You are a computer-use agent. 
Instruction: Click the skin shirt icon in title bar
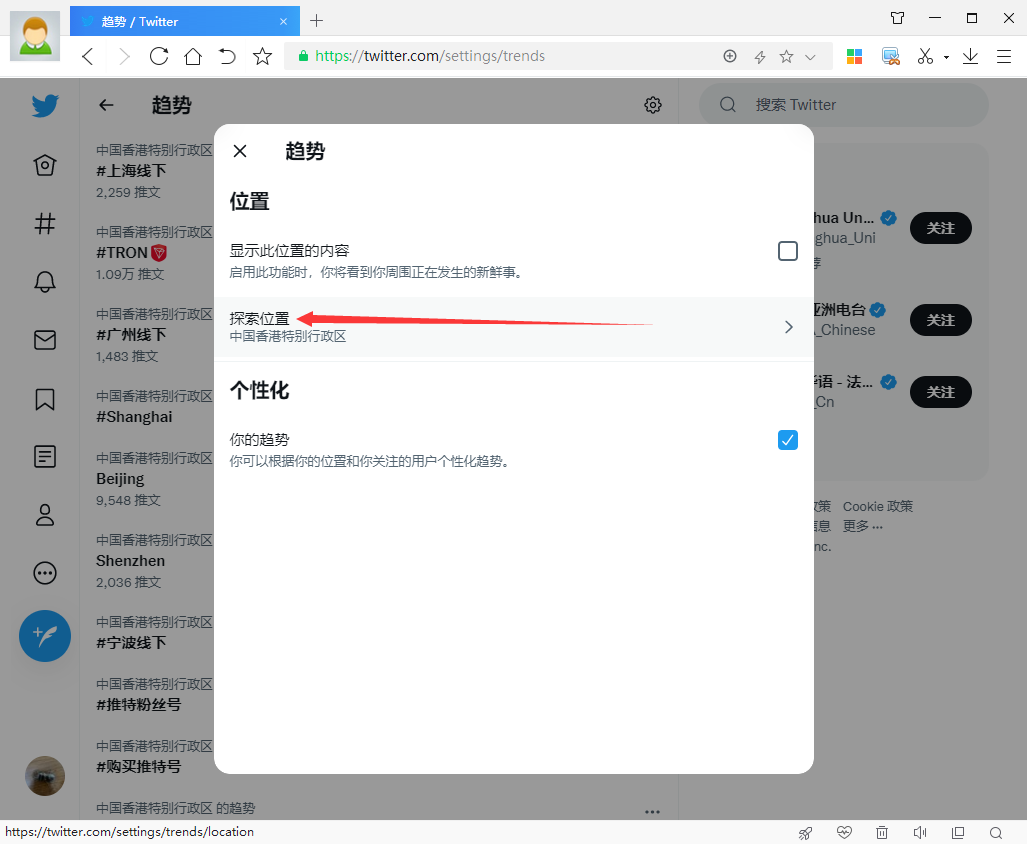point(897,18)
